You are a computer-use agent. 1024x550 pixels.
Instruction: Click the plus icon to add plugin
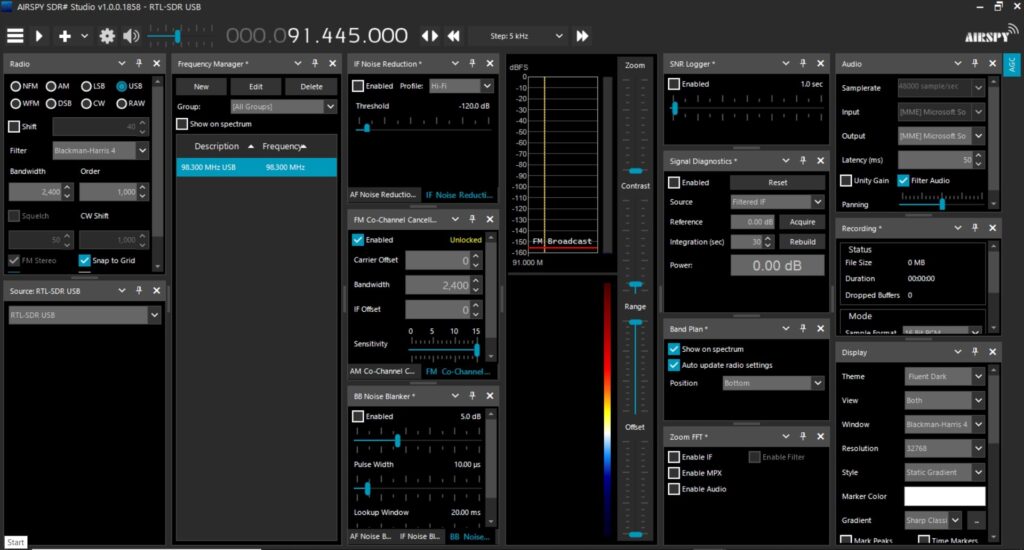click(x=65, y=36)
